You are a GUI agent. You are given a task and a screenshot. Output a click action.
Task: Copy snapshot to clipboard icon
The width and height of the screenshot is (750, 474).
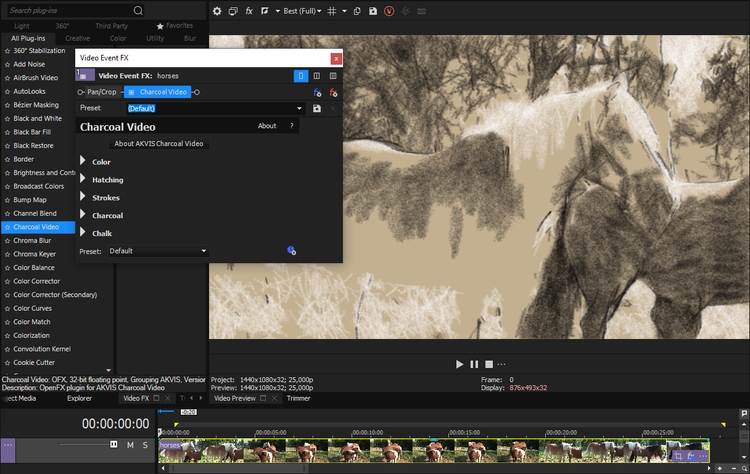tap(357, 11)
